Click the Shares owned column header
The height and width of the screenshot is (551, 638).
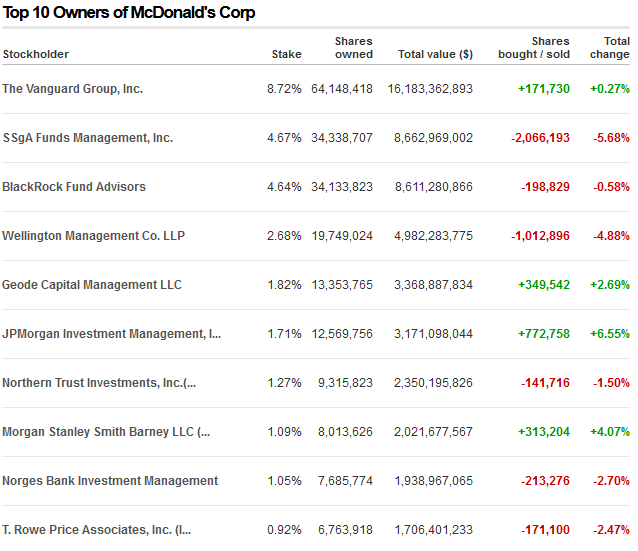[354, 48]
